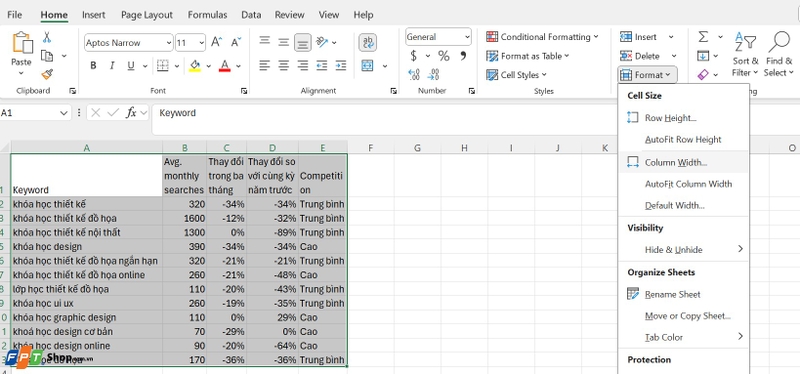
Task: Toggle Wrap Text button
Action: point(367,42)
